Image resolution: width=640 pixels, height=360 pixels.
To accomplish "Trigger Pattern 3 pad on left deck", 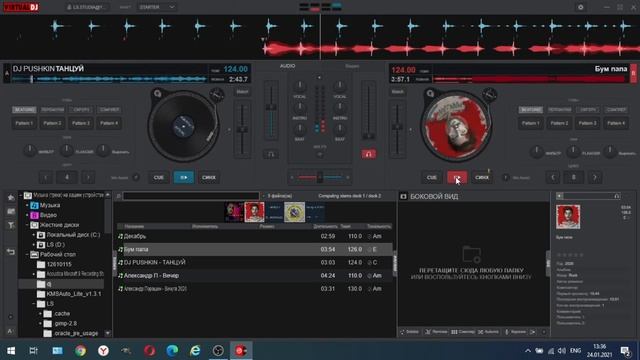I will [x=81, y=123].
